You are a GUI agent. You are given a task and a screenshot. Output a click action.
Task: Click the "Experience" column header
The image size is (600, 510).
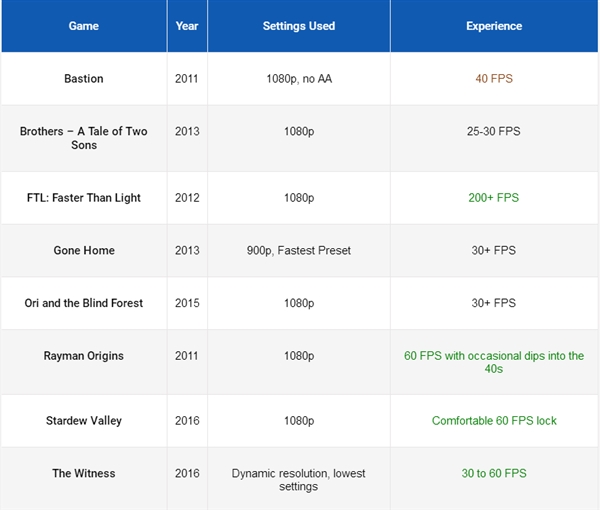coord(494,26)
